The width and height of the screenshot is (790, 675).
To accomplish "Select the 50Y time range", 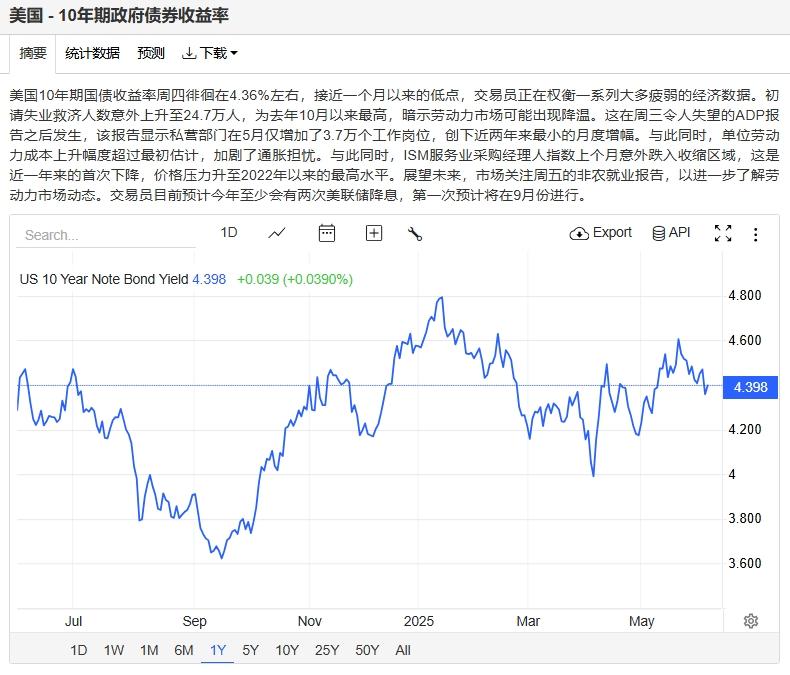I will tap(367, 650).
